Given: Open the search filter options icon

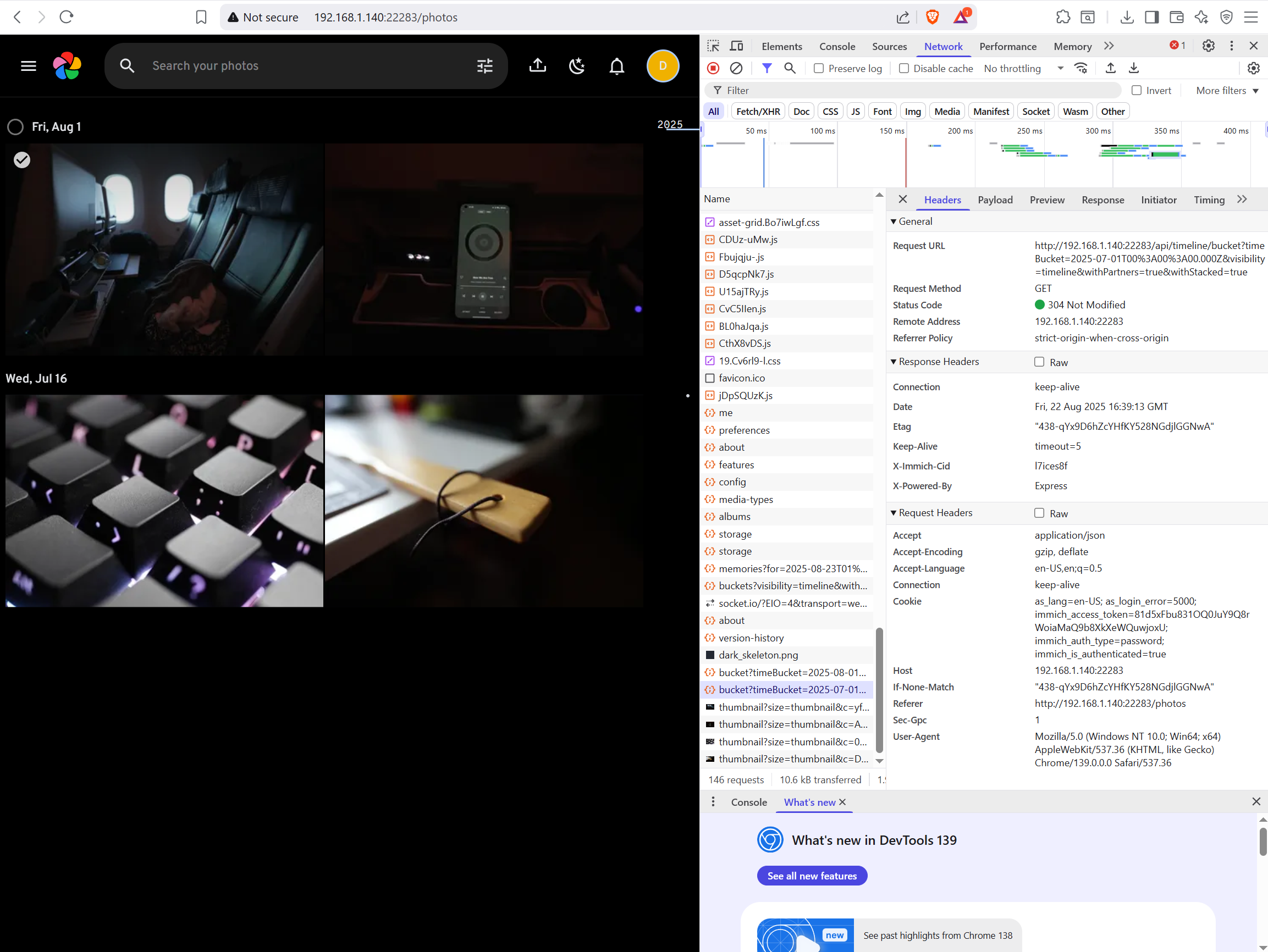Looking at the screenshot, I should tap(484, 66).
